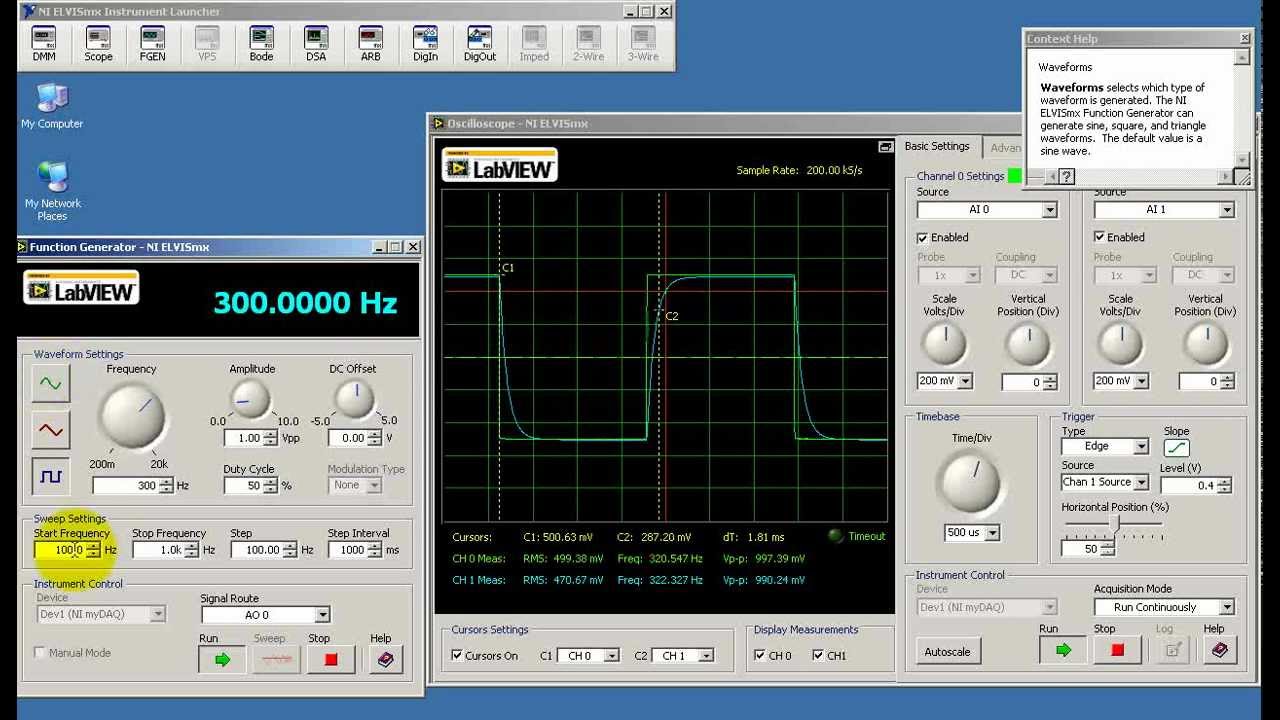Toggle the trigger Slope rising-edge button
The image size is (1280, 720).
point(1177,447)
